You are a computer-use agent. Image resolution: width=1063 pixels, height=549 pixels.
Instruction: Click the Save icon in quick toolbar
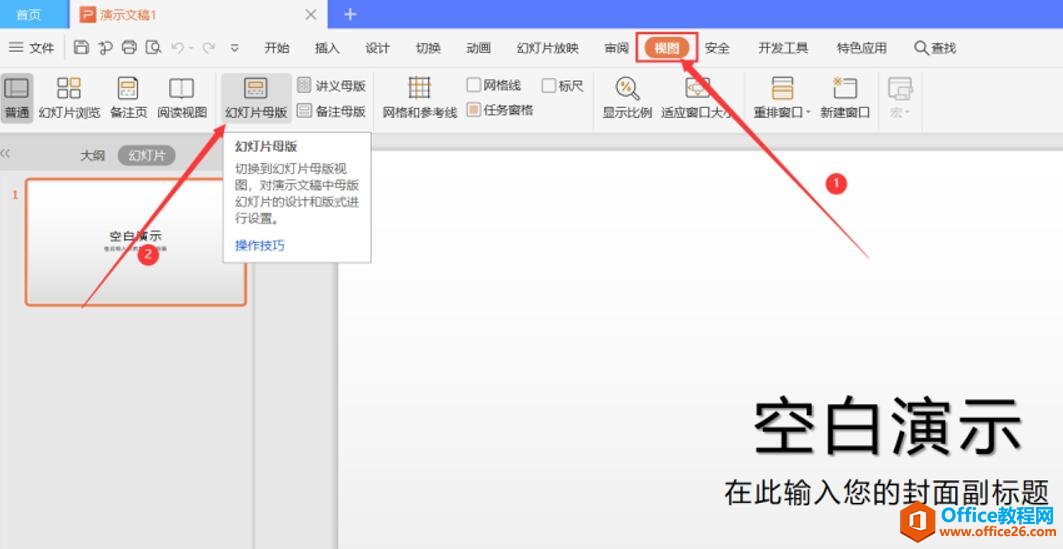(x=81, y=47)
